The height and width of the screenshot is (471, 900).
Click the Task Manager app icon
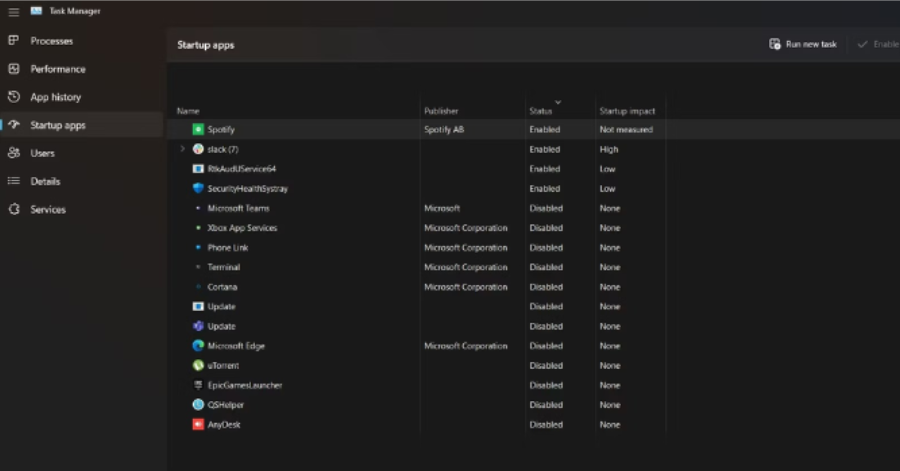[x=36, y=11]
